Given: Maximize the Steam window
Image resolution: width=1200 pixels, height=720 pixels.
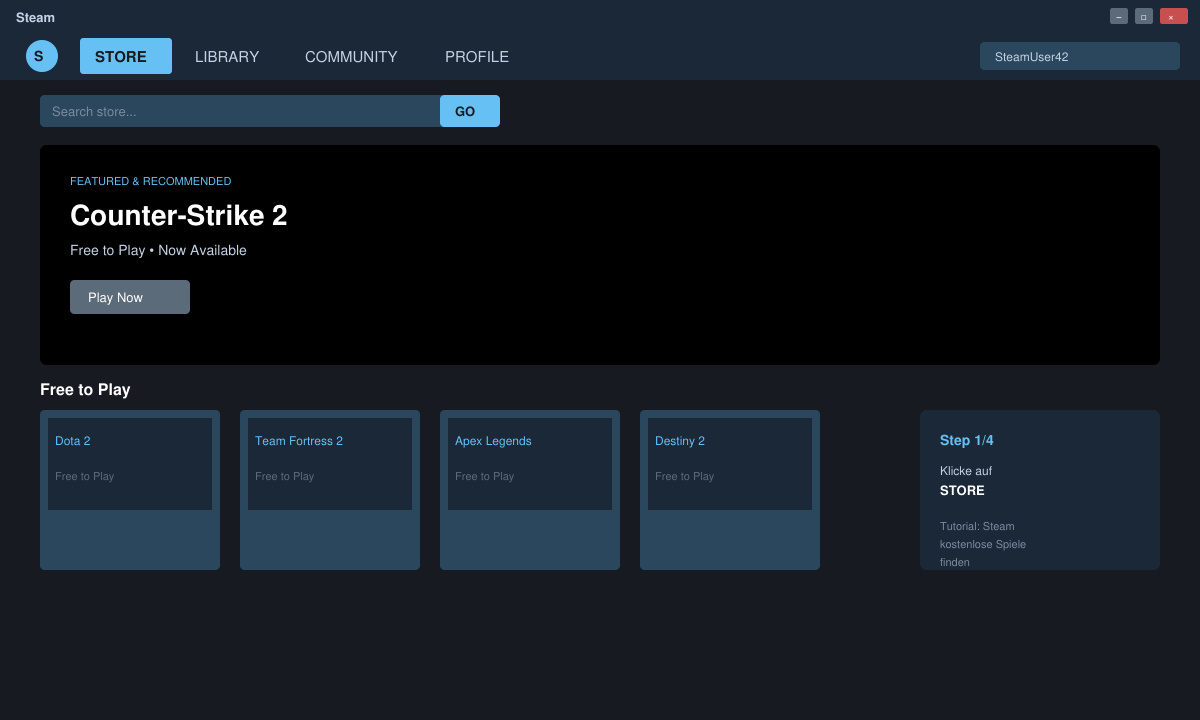Looking at the screenshot, I should [x=1144, y=16].
